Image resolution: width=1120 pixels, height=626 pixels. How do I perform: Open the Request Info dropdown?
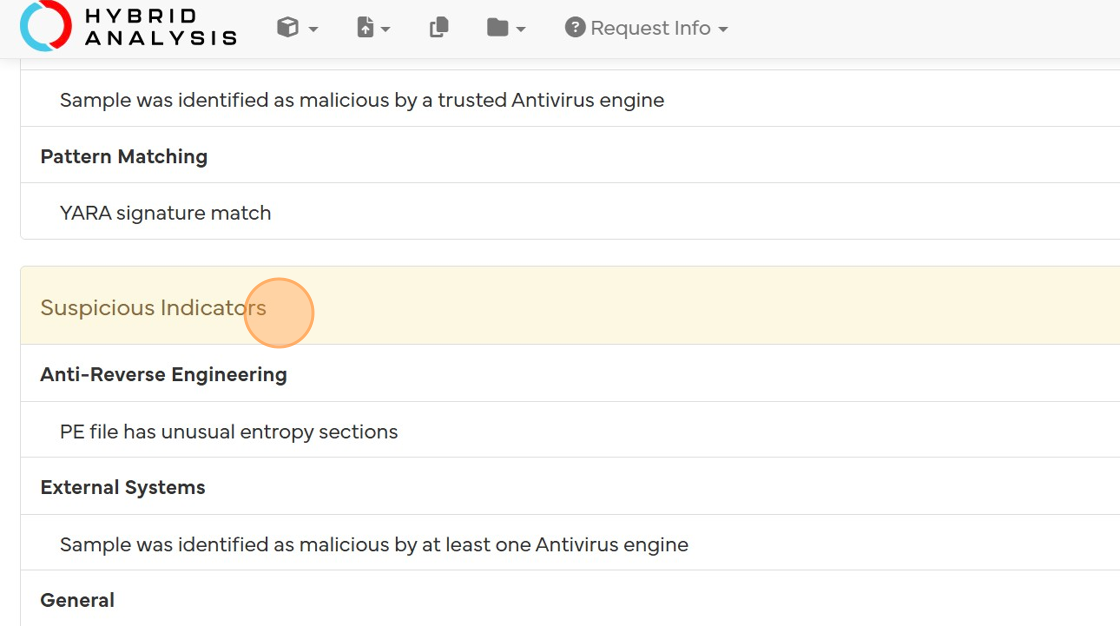pyautogui.click(x=722, y=28)
